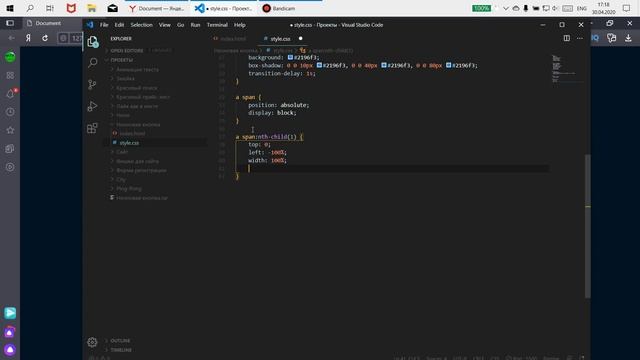This screenshot has height=360, width=640.
Task: Open favorites star in the browser sidebar
Action: coord(10,130)
